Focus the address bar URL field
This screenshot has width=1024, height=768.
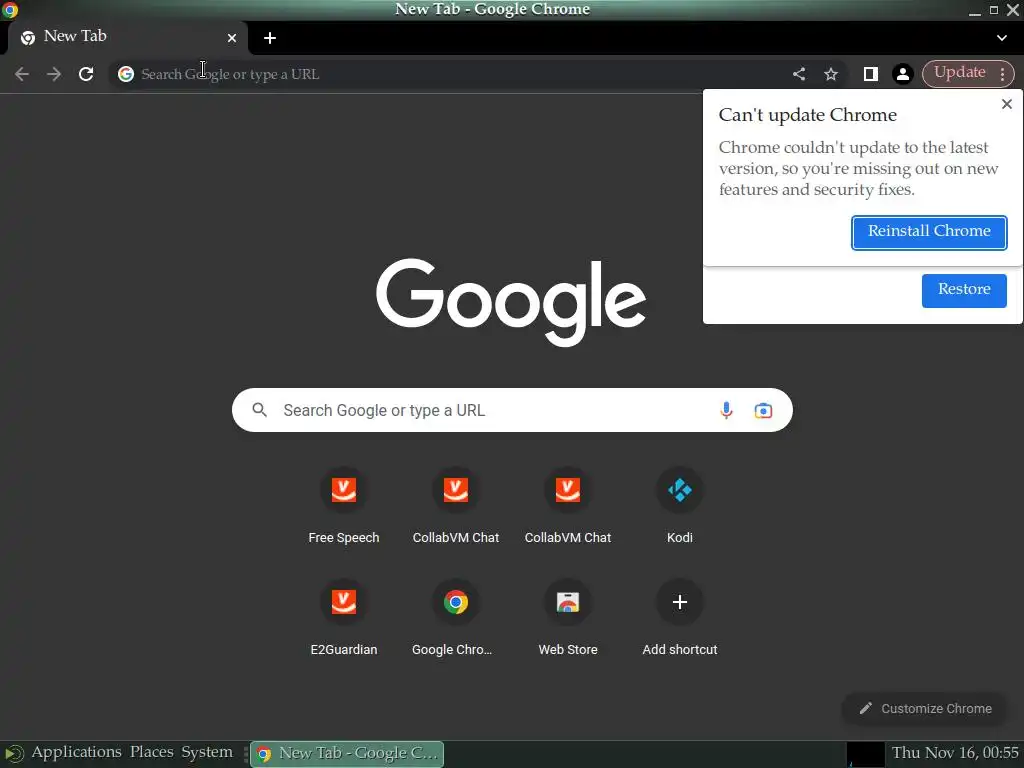[457, 74]
